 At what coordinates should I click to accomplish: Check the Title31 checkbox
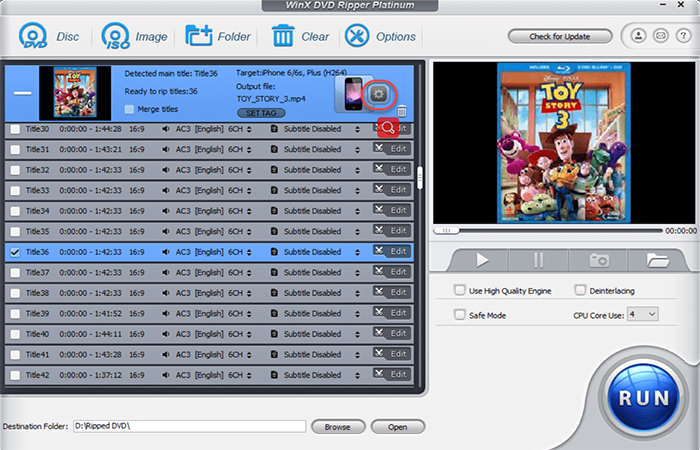15,150
